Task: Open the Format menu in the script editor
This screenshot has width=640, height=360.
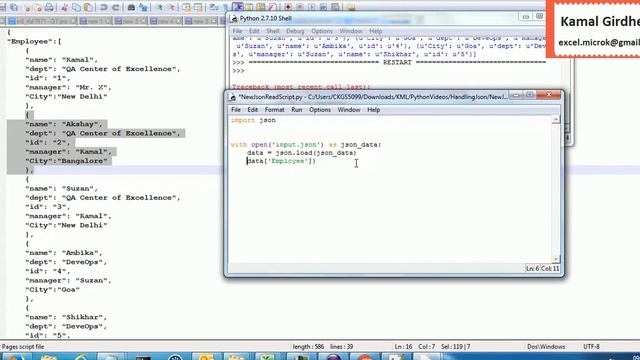Action: tap(274, 110)
